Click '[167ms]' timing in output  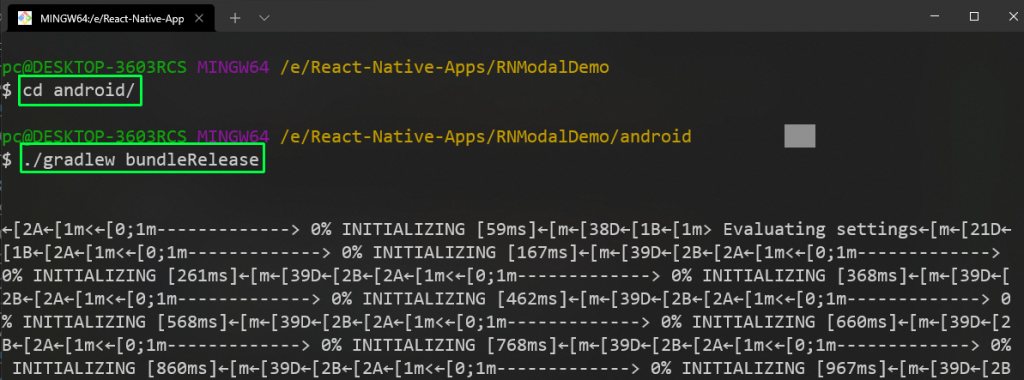(x=544, y=253)
